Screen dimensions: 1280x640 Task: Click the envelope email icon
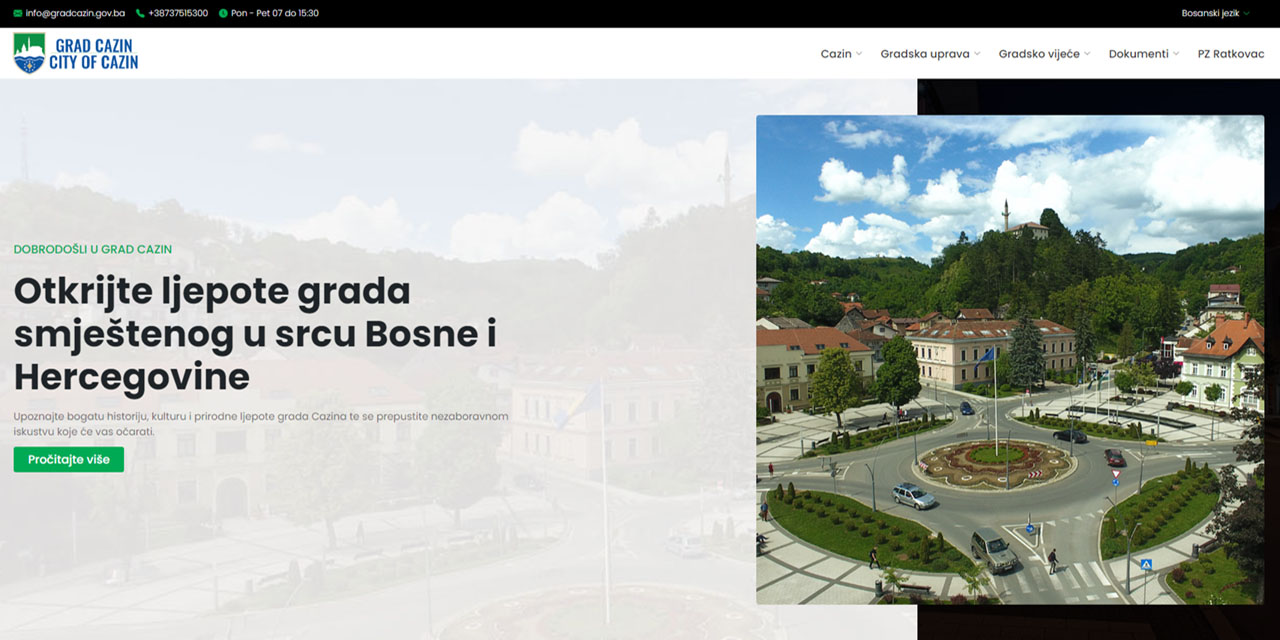pyautogui.click(x=18, y=13)
